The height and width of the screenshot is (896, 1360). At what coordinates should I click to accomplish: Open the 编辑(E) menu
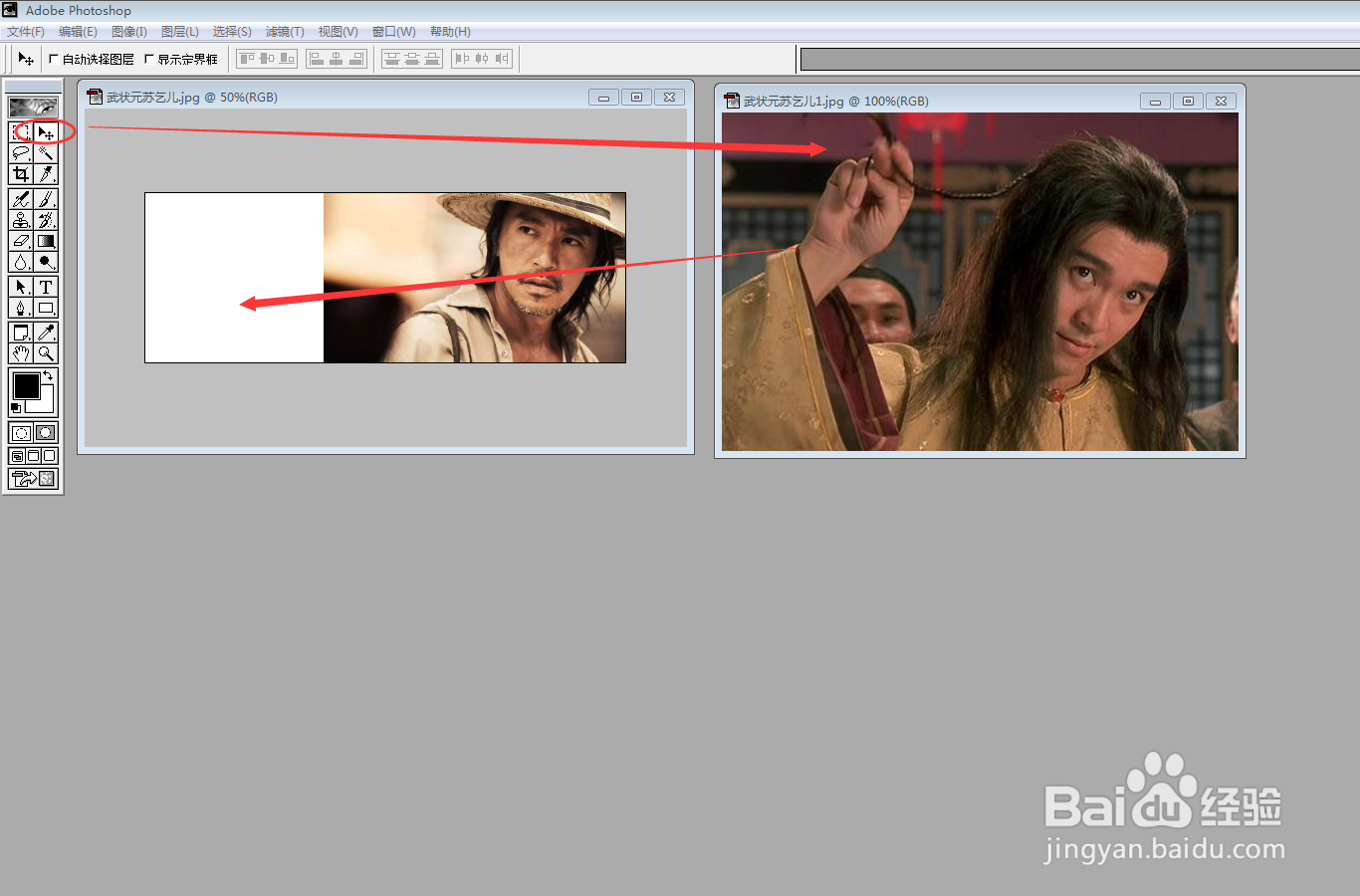click(x=78, y=32)
